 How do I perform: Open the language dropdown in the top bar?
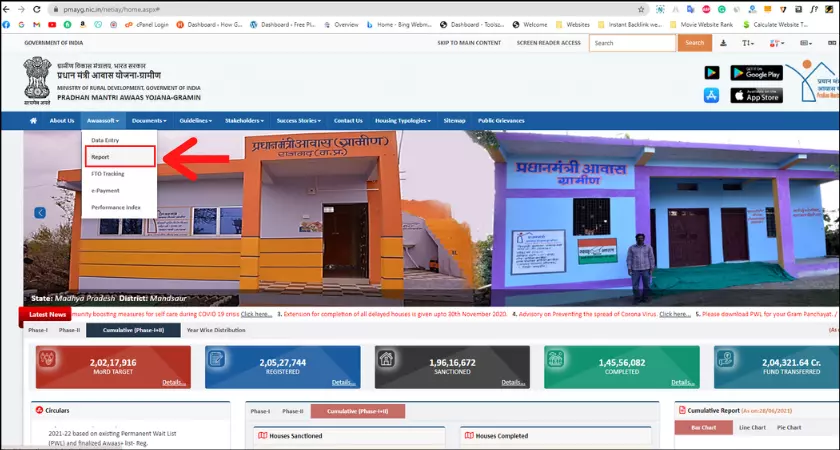[x=807, y=43]
